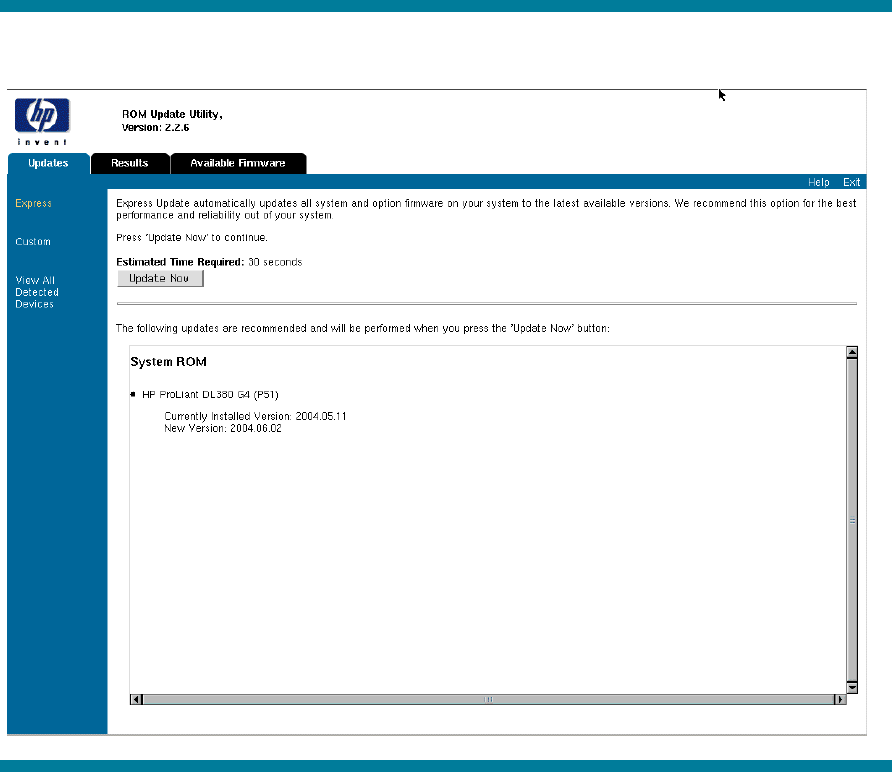The height and width of the screenshot is (772, 892).
Task: Click New Version: 2004.06.02 text
Action: pos(223,428)
